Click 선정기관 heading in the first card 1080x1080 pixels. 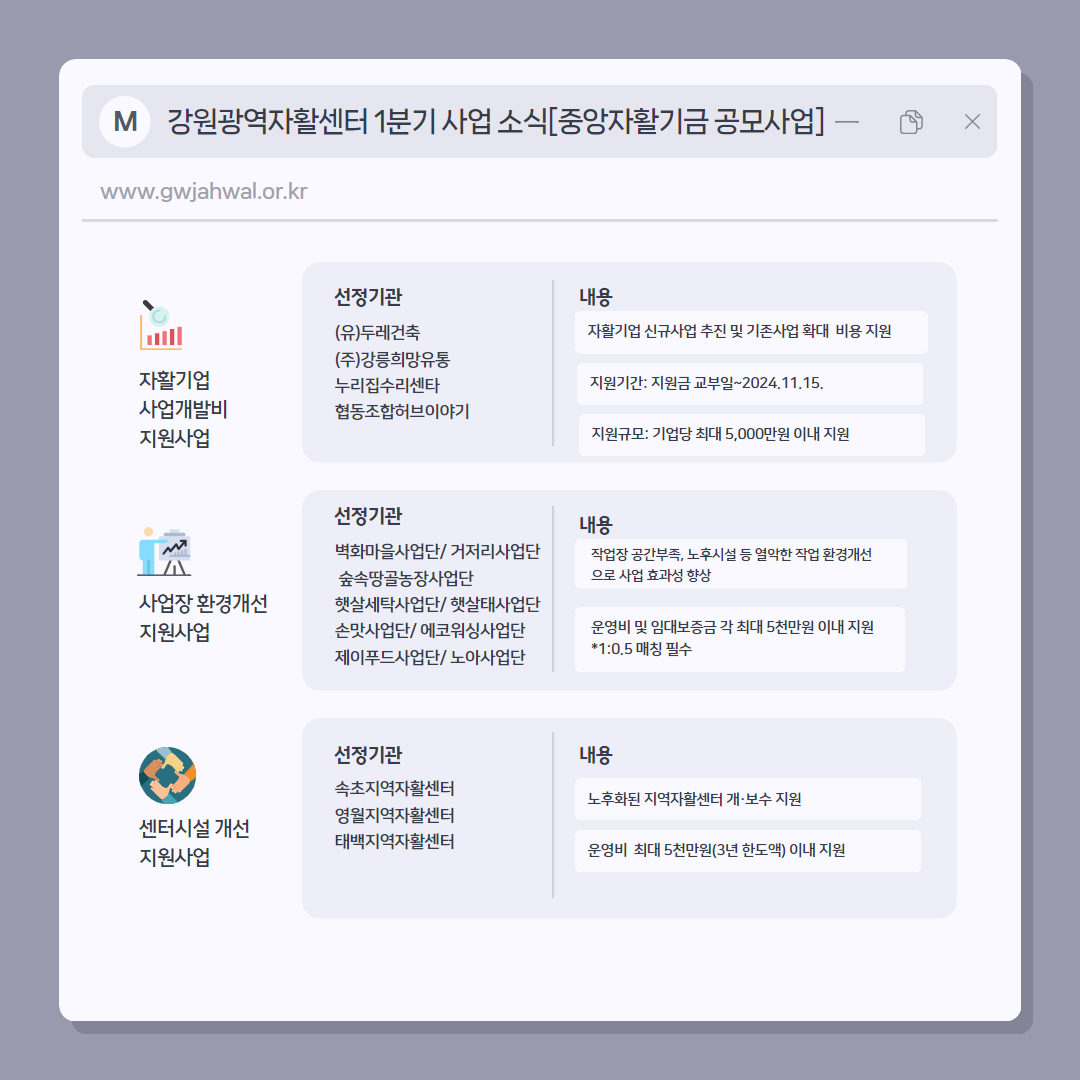(368, 297)
